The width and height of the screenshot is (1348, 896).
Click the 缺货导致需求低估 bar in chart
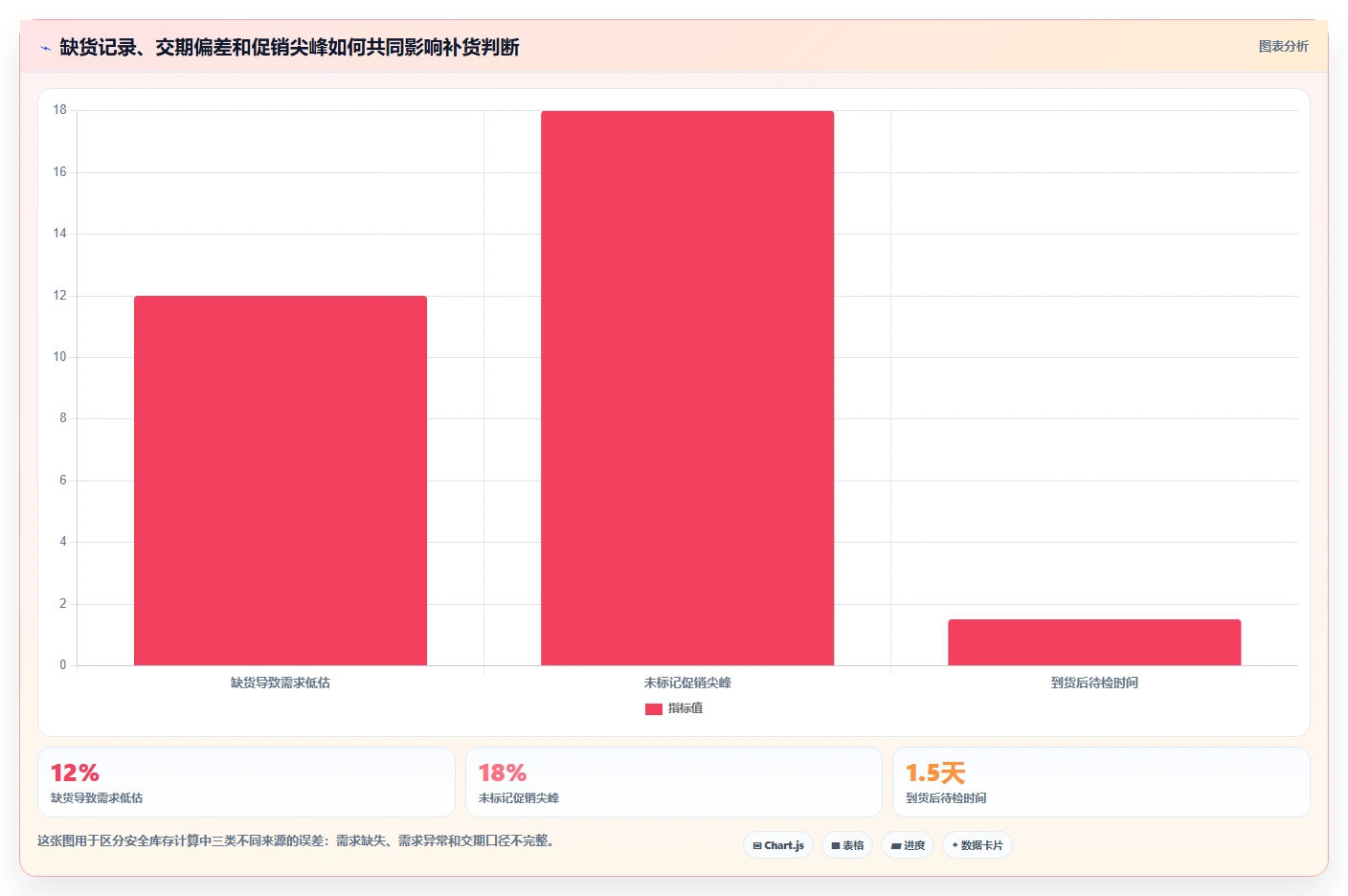[x=281, y=481]
